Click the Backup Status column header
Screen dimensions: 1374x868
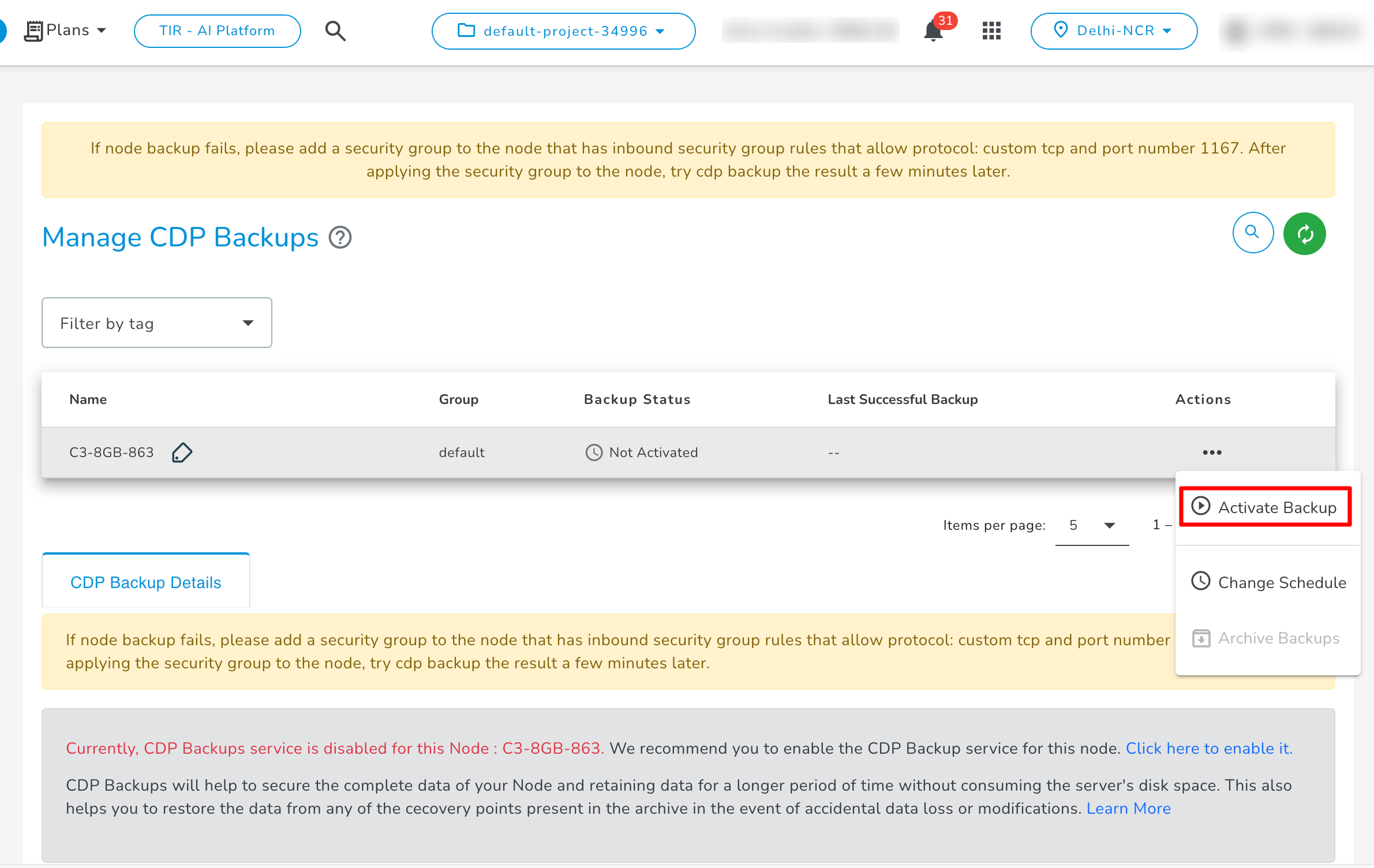coord(637,399)
